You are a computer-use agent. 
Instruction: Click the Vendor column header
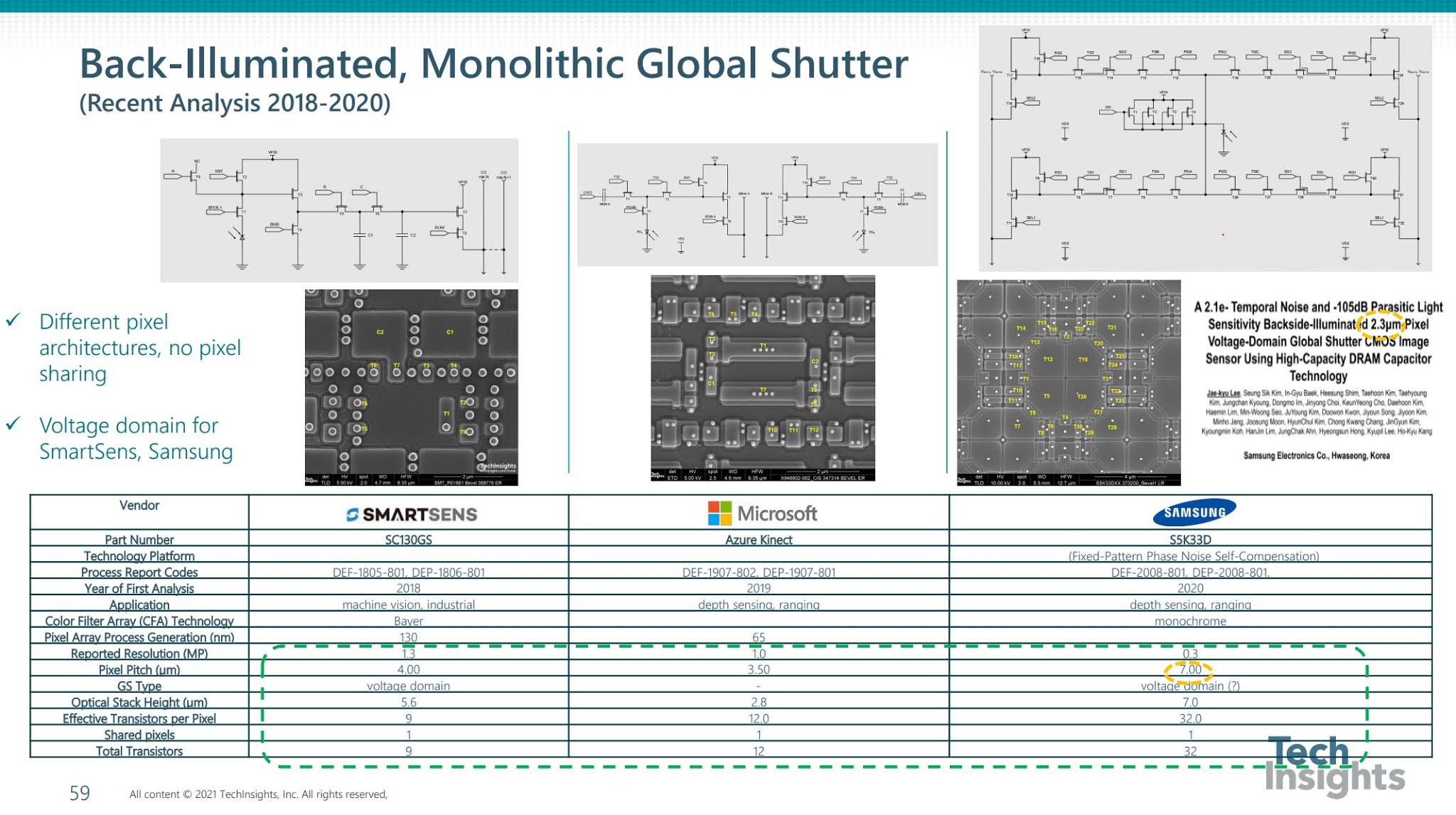[139, 505]
